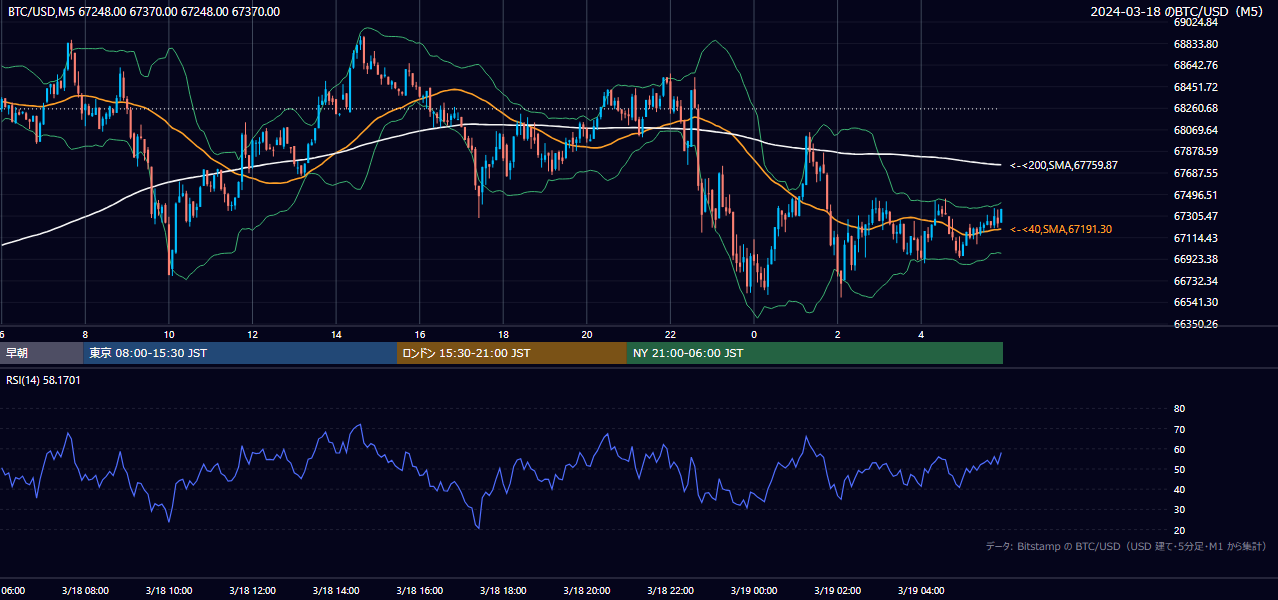Click the price scale value 66541.30
This screenshot has height=600, width=1278.
pyautogui.click(x=1196, y=302)
